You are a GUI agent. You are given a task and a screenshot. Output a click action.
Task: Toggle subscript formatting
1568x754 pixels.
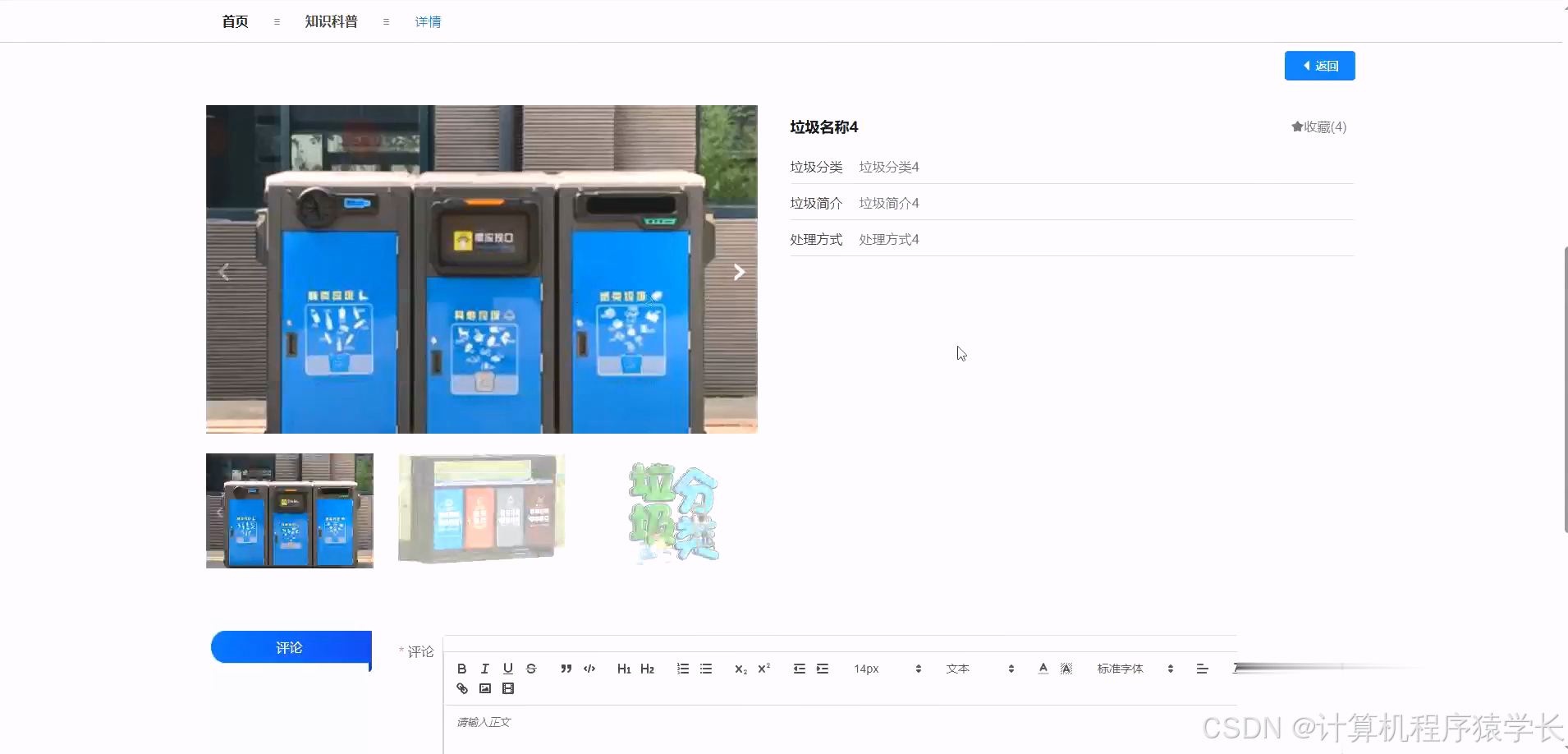[x=740, y=668]
